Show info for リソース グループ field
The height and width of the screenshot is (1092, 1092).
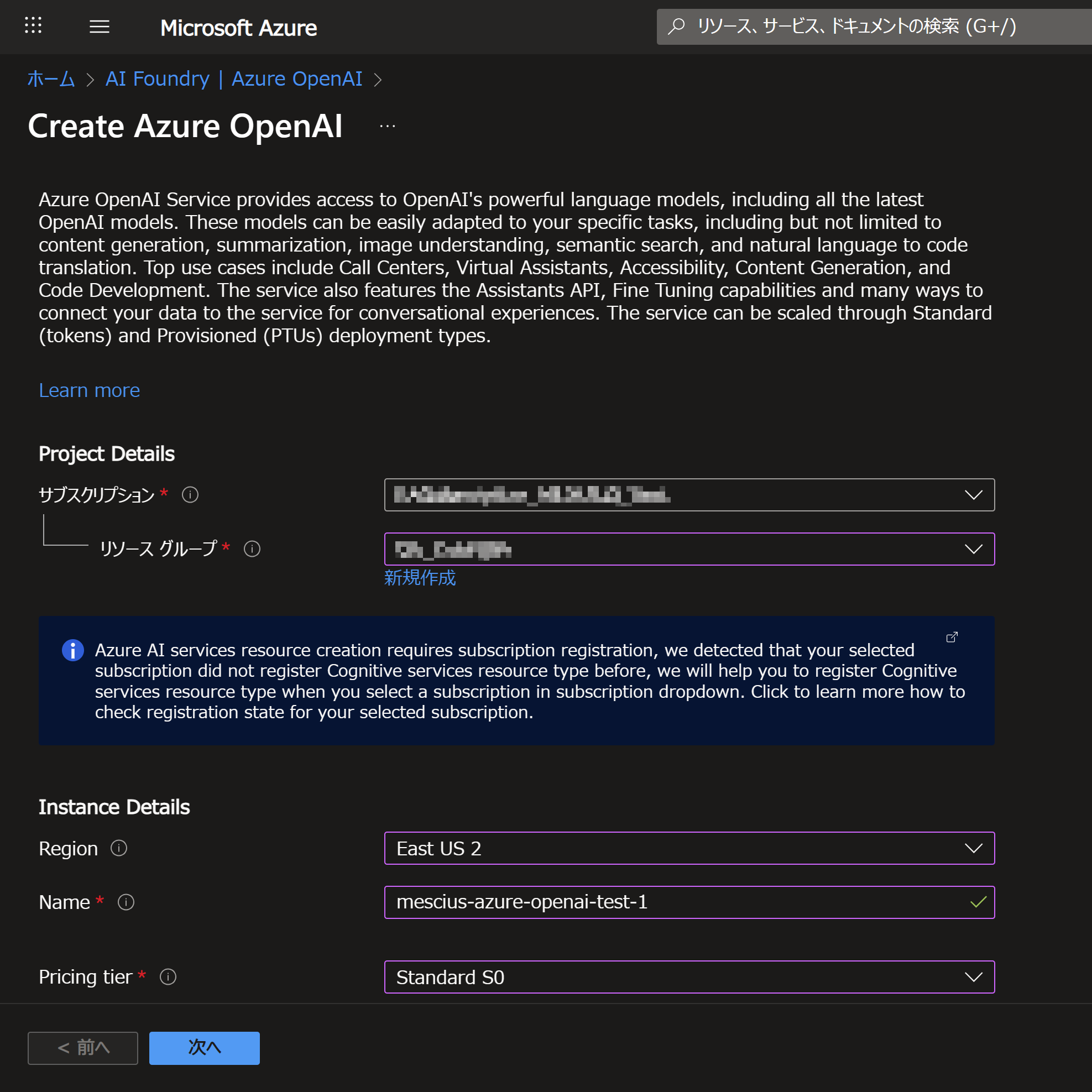[x=252, y=549]
